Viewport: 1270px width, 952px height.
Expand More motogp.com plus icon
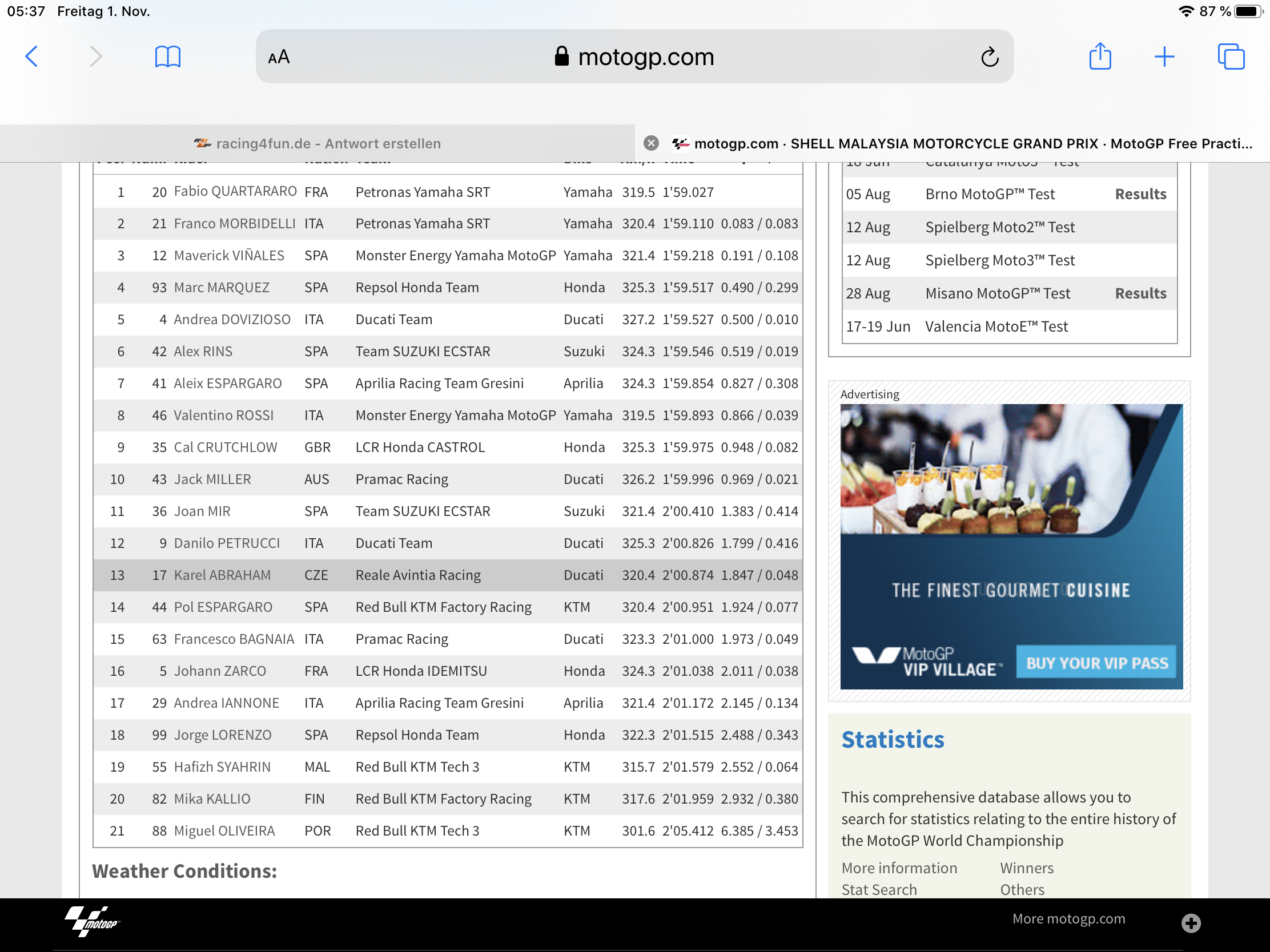click(x=1191, y=923)
